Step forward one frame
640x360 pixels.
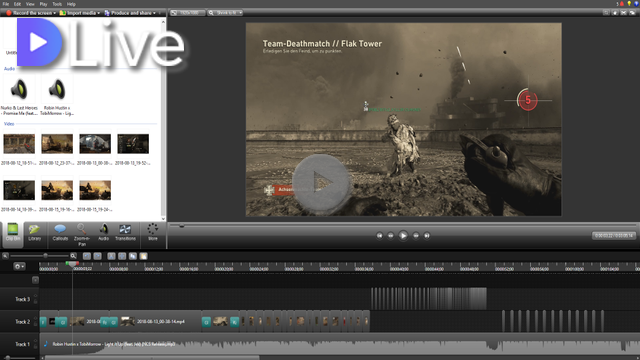coord(416,236)
